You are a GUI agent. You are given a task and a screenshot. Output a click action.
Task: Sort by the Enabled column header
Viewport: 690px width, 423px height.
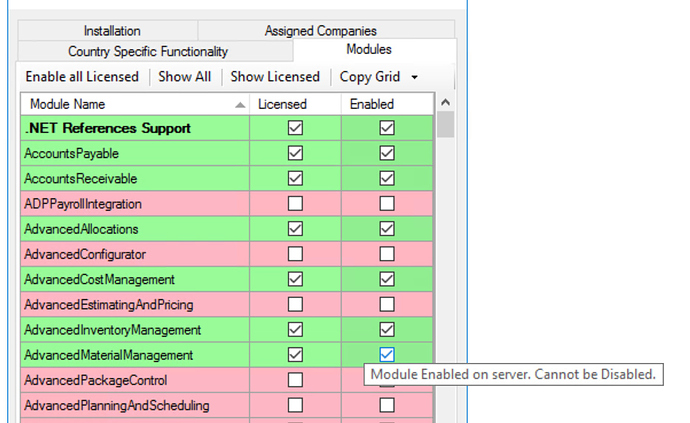pyautogui.click(x=387, y=104)
